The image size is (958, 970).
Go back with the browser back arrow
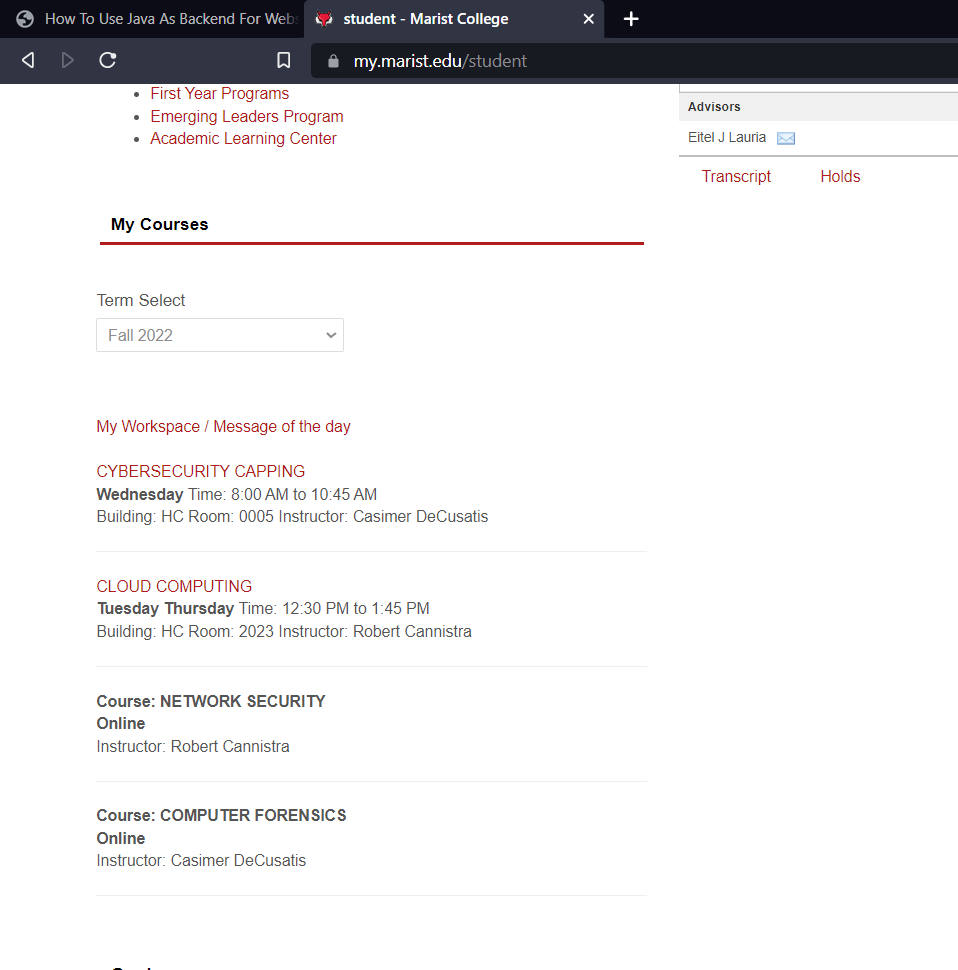[28, 60]
